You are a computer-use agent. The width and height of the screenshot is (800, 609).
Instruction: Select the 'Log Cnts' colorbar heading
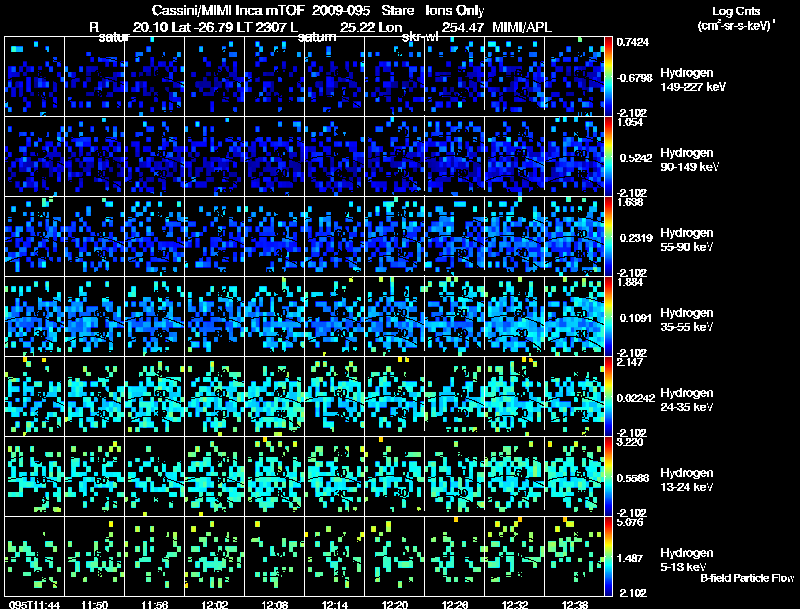(x=736, y=11)
